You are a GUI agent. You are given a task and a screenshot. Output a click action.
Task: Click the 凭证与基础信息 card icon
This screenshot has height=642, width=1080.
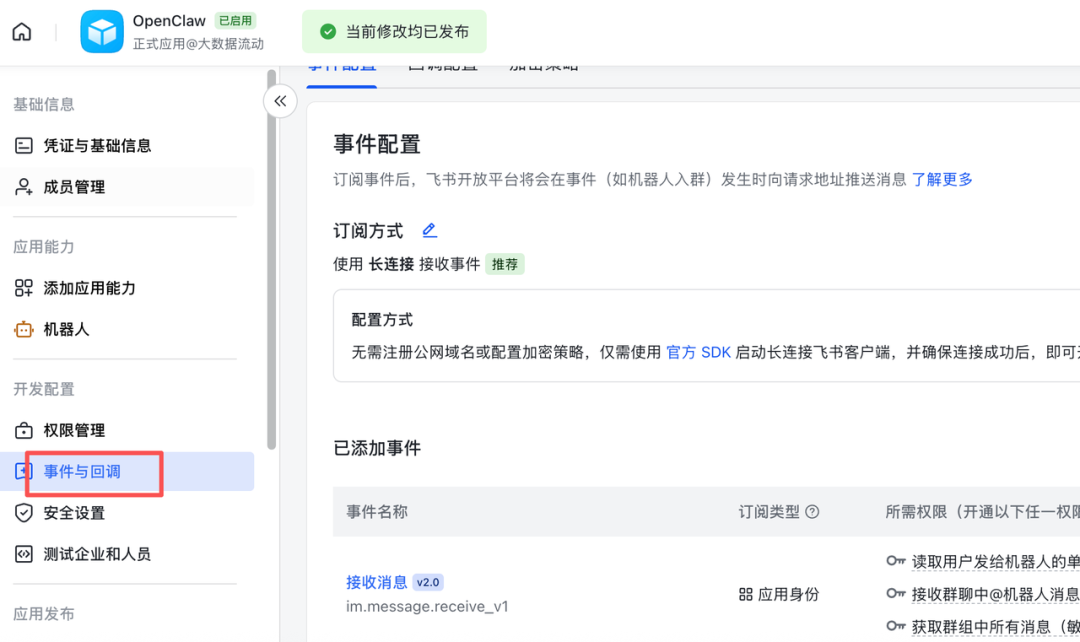(24, 145)
